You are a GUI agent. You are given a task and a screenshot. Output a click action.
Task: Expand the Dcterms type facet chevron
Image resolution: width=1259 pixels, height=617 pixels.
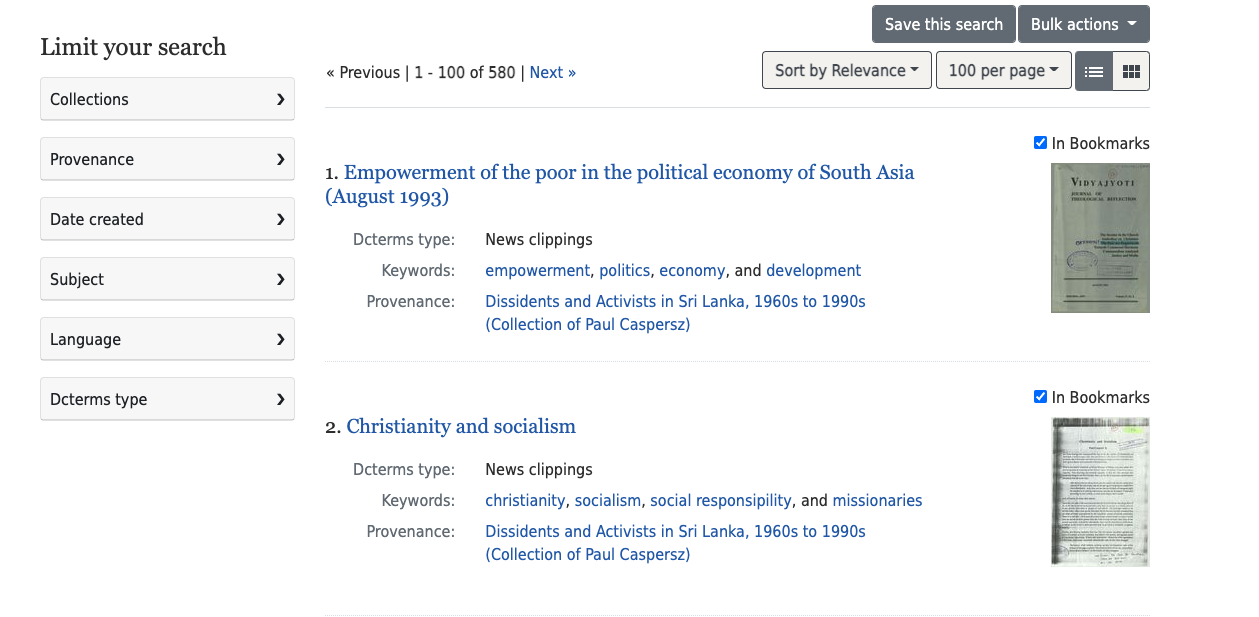click(280, 399)
